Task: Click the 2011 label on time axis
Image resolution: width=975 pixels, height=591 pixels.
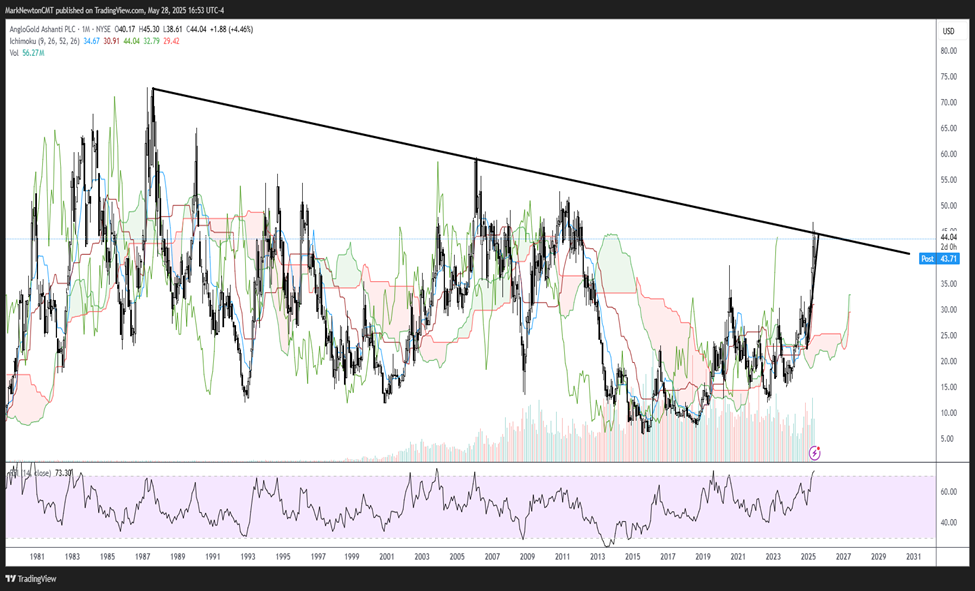Action: (563, 556)
